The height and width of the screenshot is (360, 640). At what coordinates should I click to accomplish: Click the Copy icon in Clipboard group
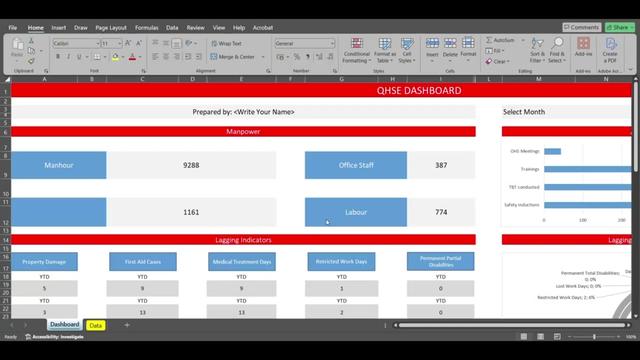31,51
